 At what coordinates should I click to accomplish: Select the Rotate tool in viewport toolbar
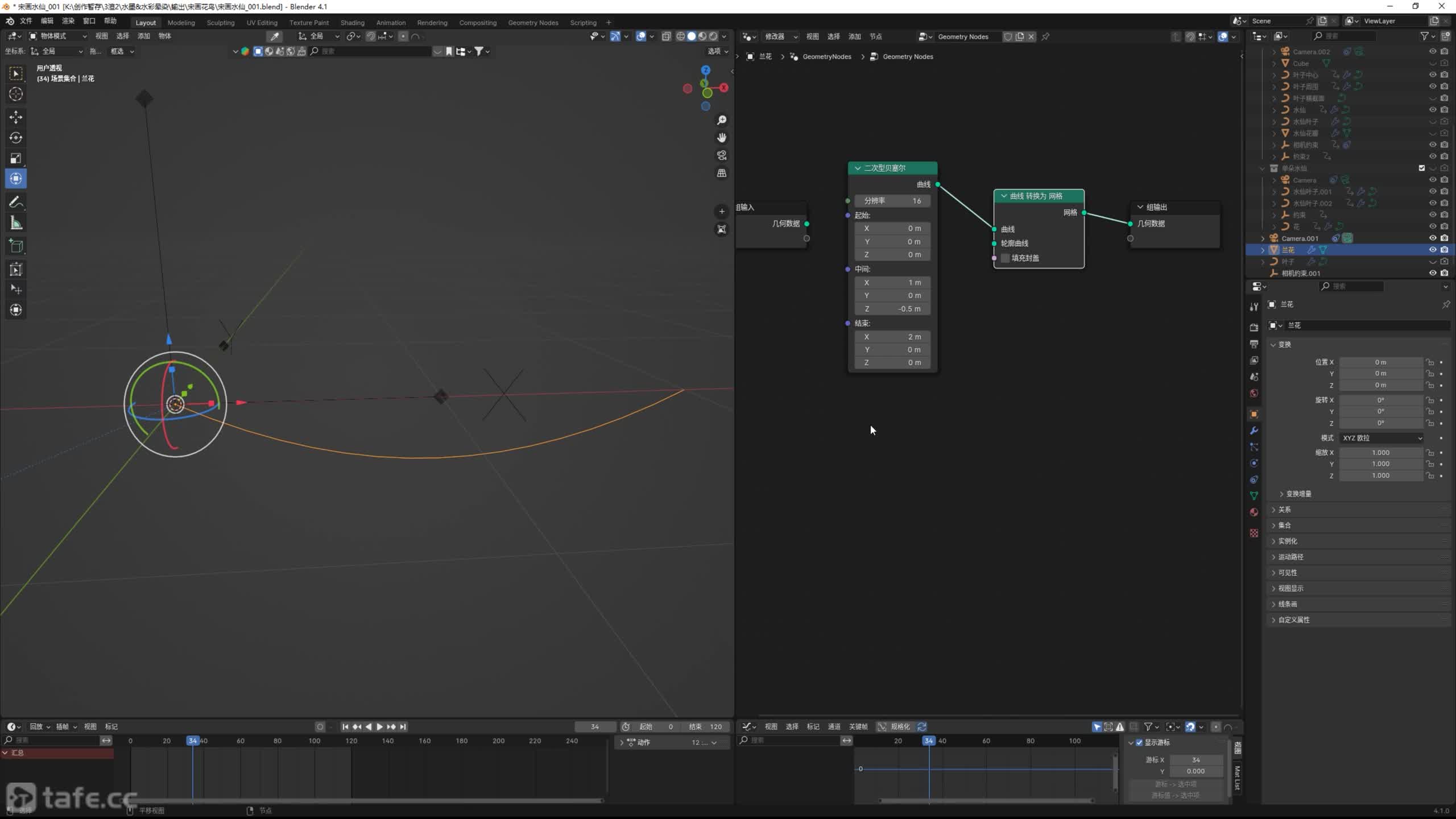(16, 138)
